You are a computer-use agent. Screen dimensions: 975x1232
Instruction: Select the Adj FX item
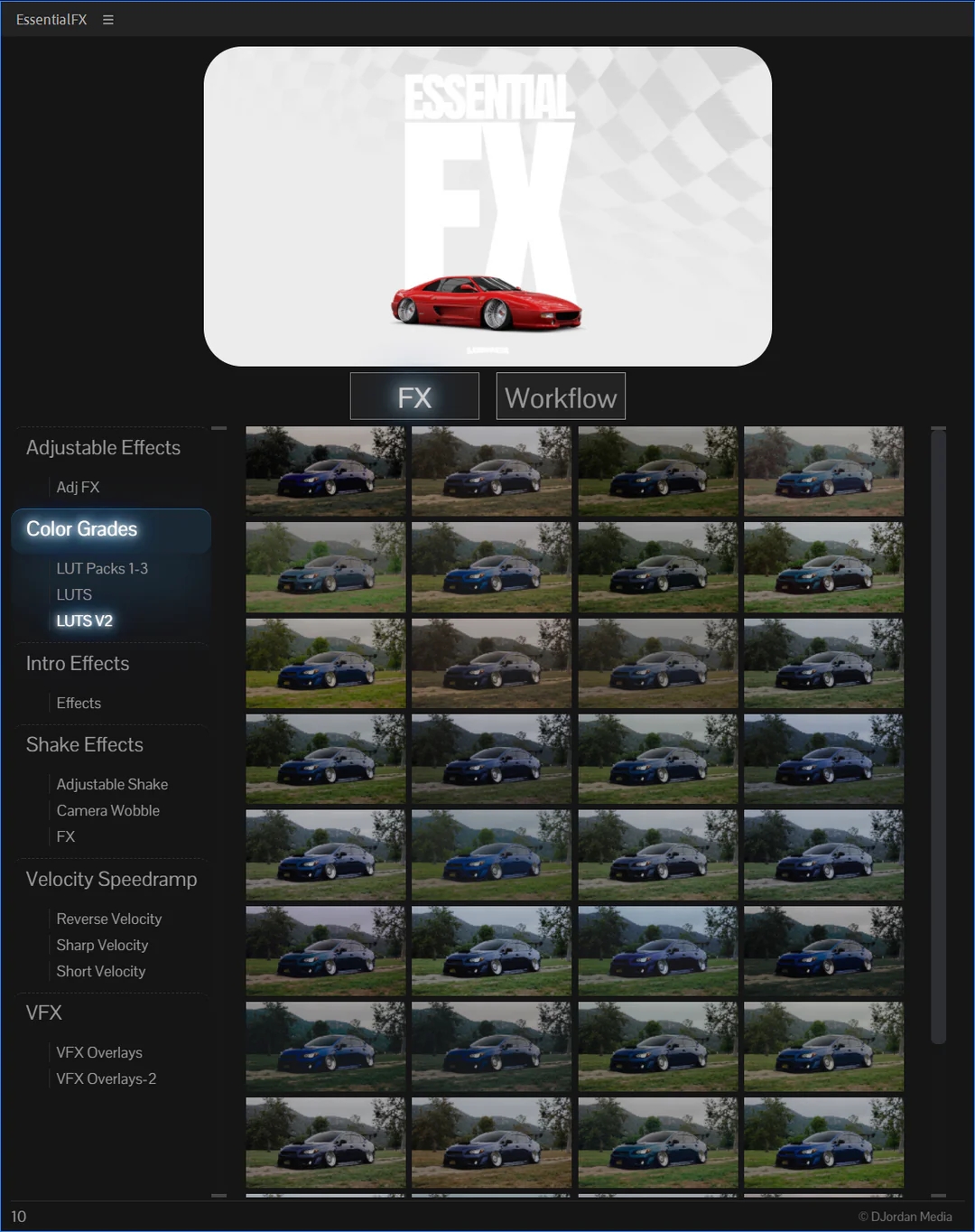click(78, 487)
